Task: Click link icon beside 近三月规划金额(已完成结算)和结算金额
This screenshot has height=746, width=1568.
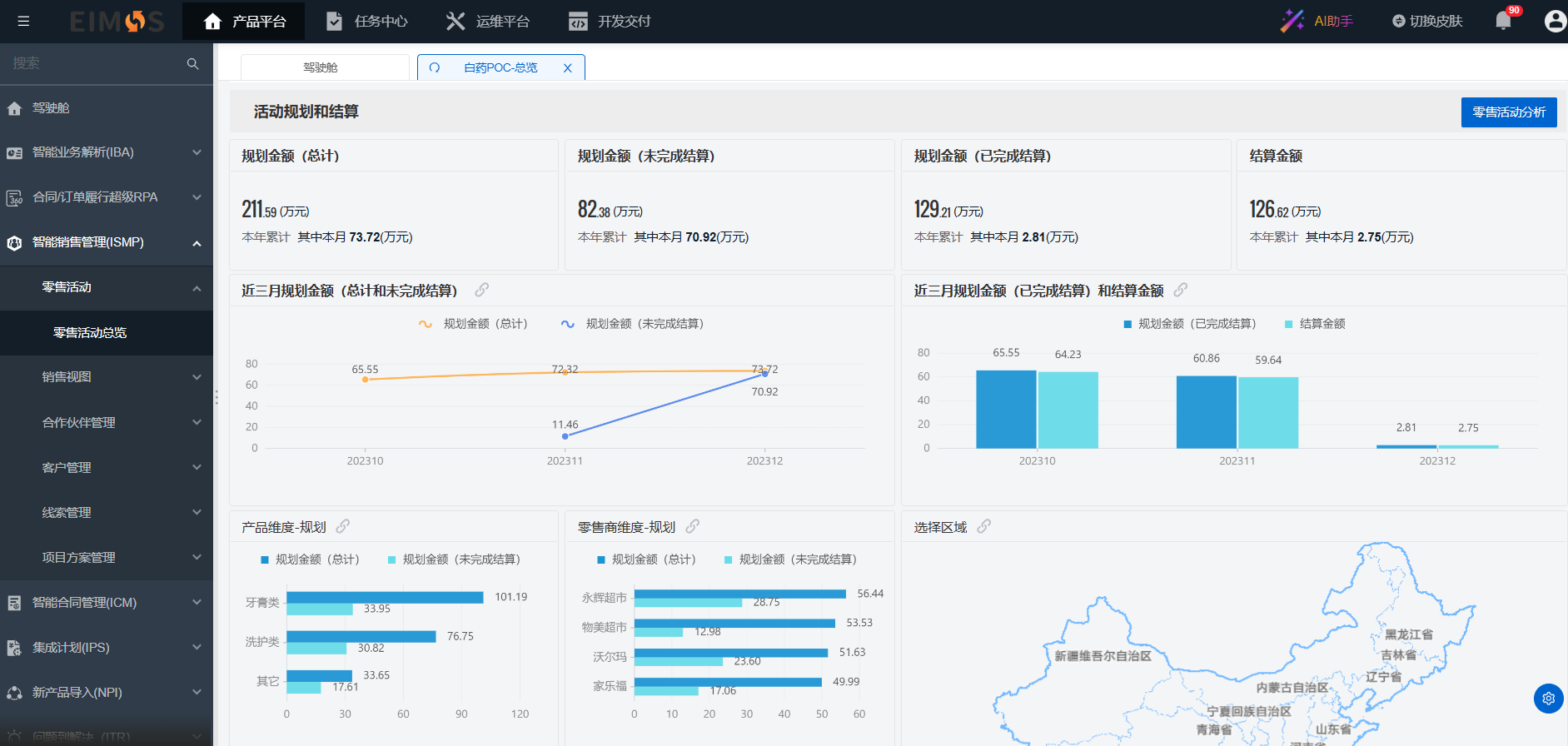Action: click(1181, 290)
